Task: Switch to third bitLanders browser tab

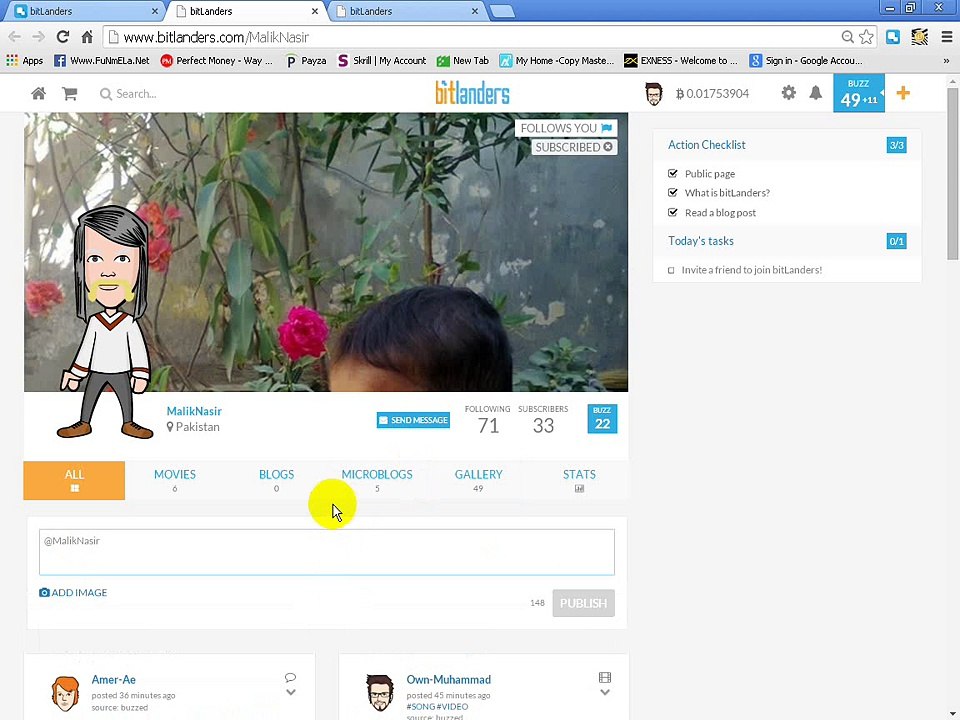Action: click(x=407, y=11)
